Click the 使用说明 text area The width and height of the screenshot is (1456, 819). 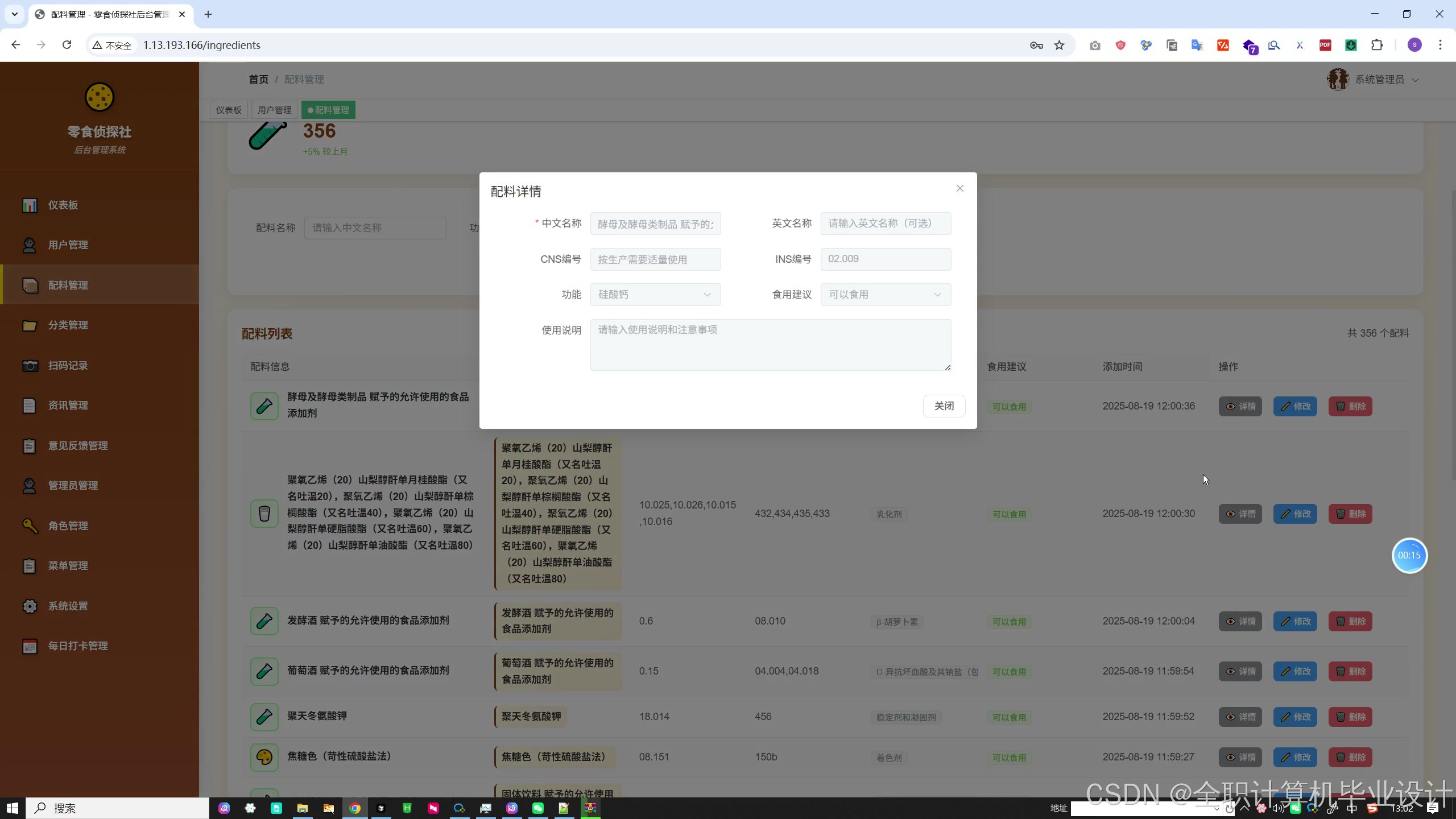point(770,345)
